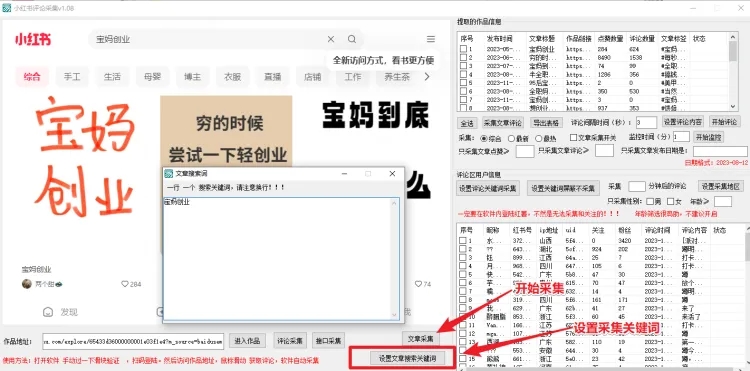Check the 山西 commenter row checkbox
The image size is (750, 371).
[x=463, y=241]
